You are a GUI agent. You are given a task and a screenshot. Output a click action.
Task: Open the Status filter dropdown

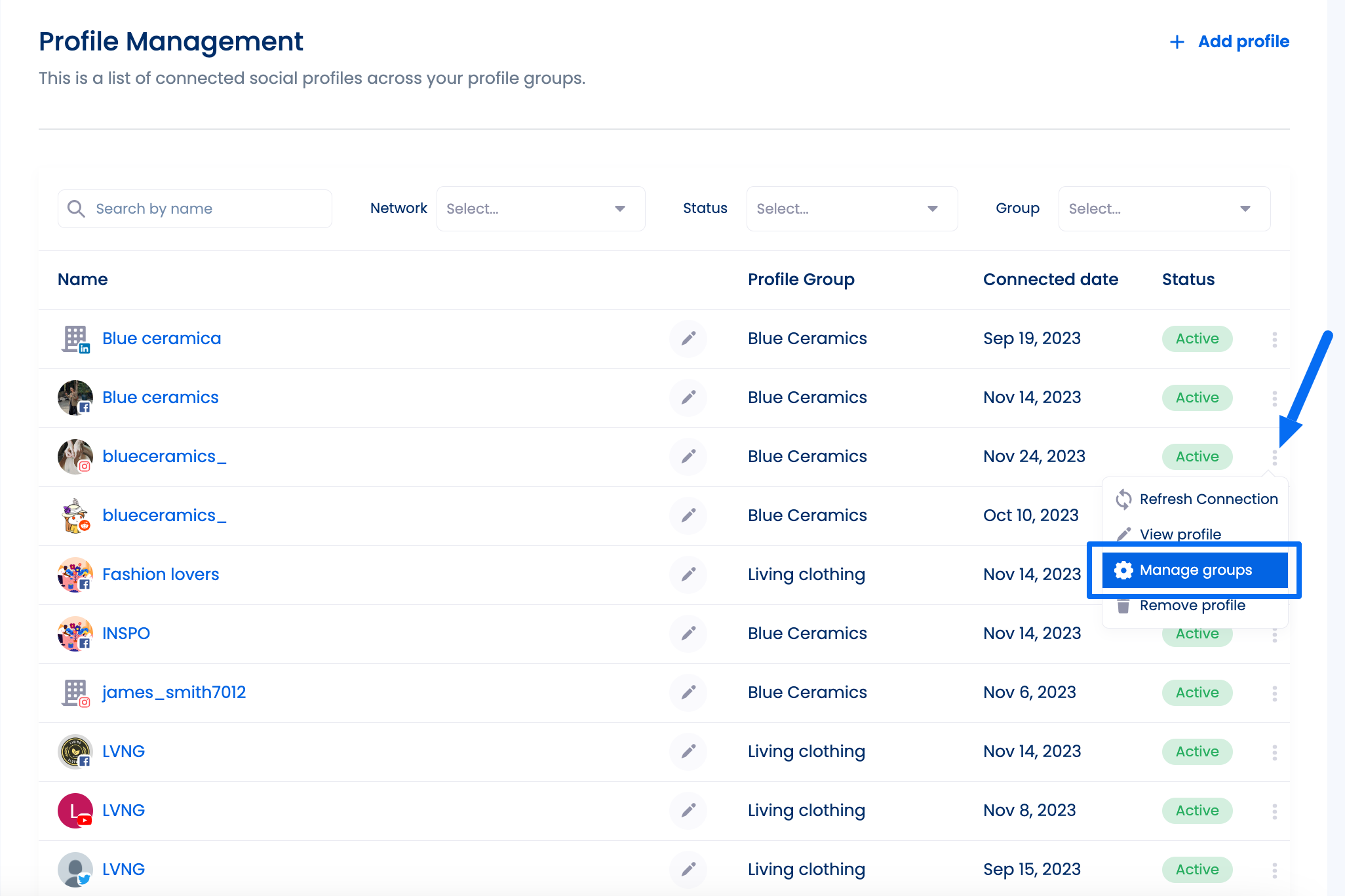tap(851, 208)
